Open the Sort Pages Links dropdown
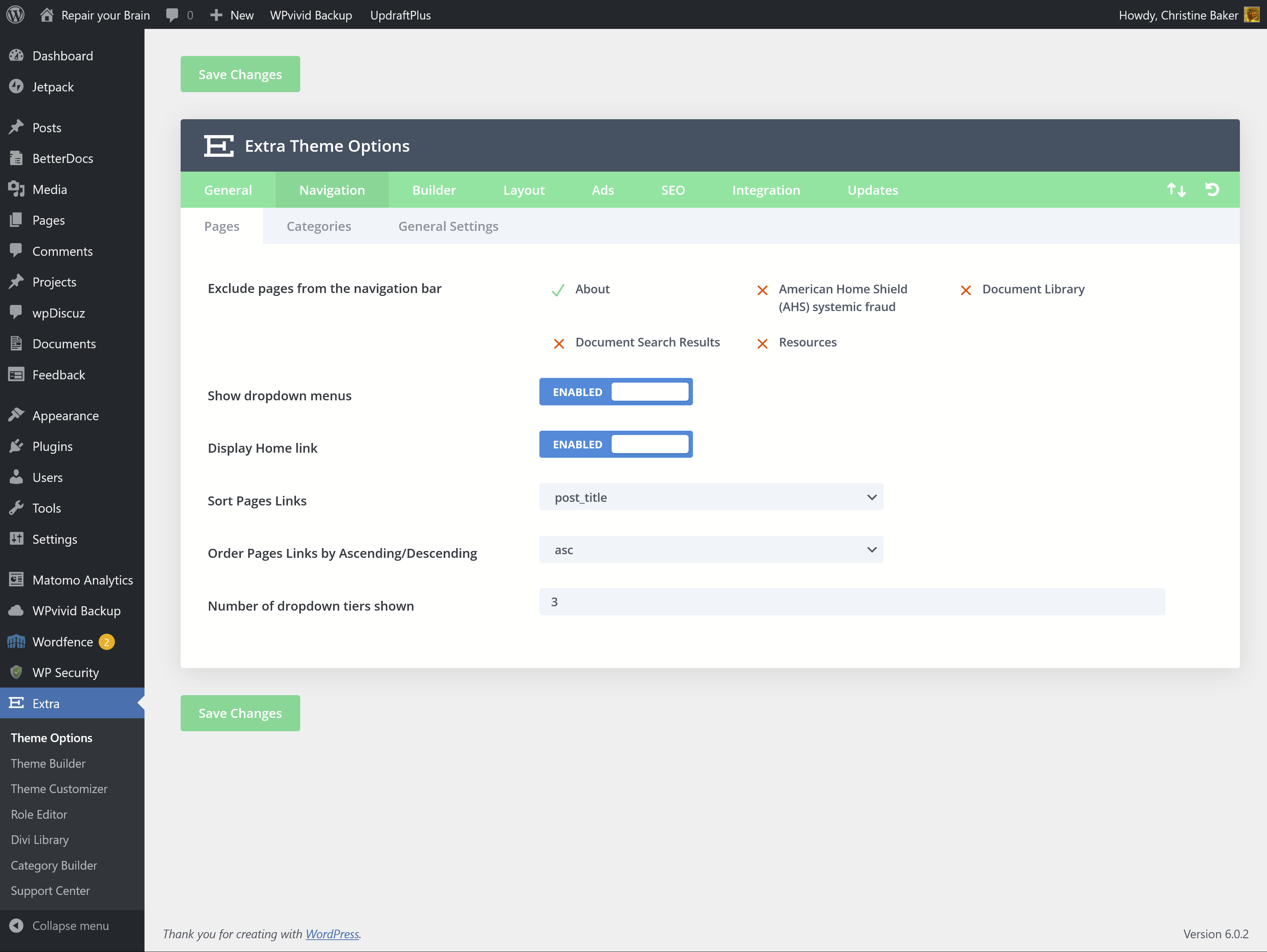The width and height of the screenshot is (1267, 952). [x=710, y=497]
